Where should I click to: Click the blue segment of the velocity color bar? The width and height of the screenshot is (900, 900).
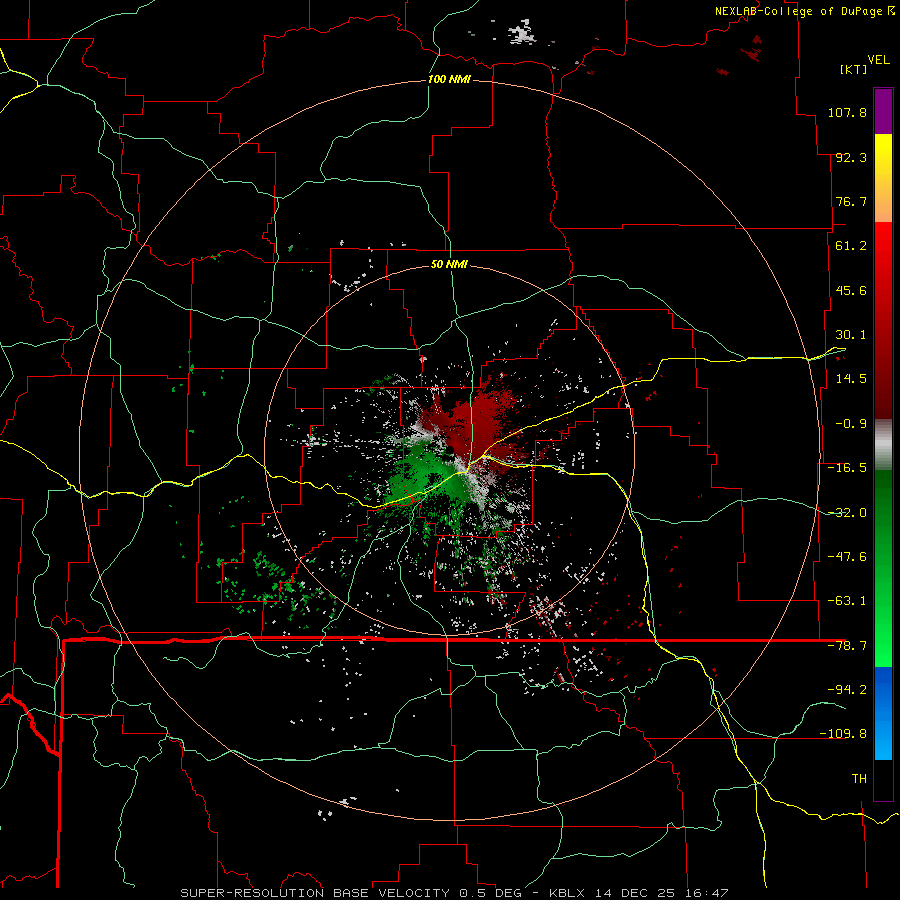pyautogui.click(x=883, y=713)
